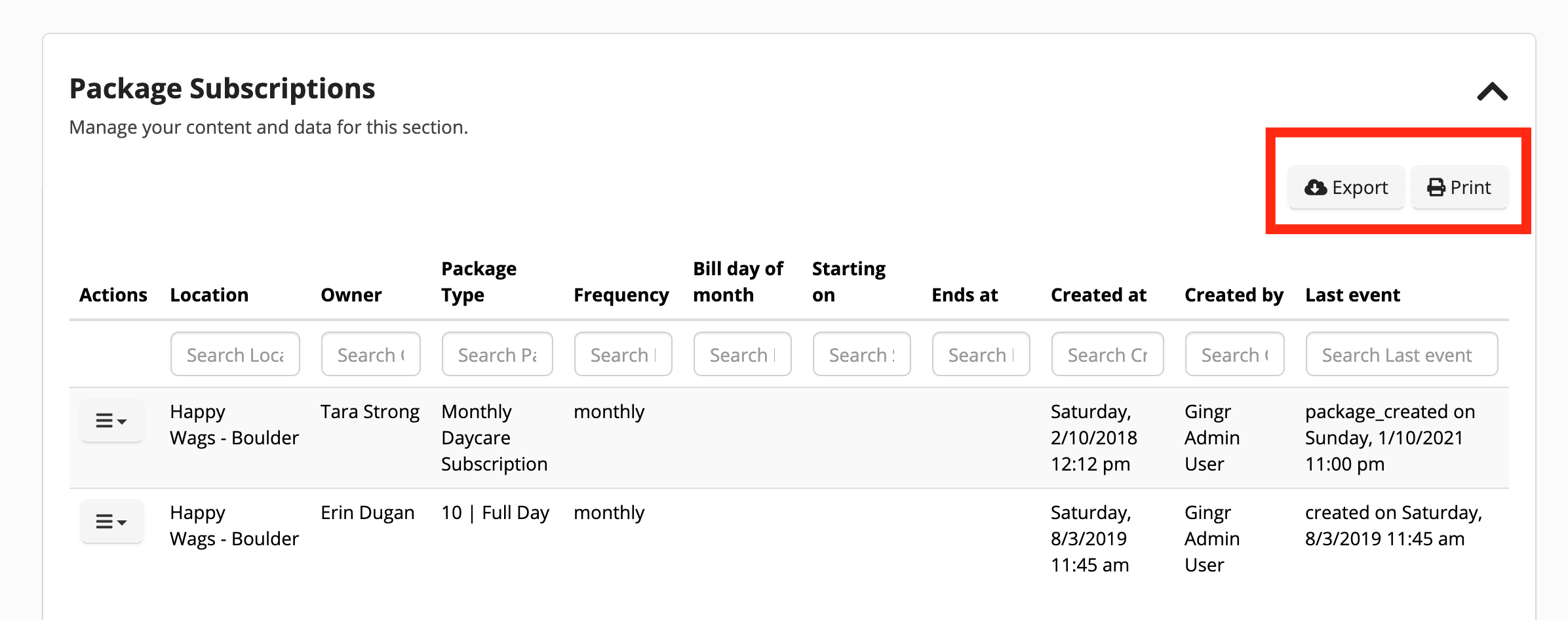
Task: Sort by the Created at column header
Action: (1099, 295)
